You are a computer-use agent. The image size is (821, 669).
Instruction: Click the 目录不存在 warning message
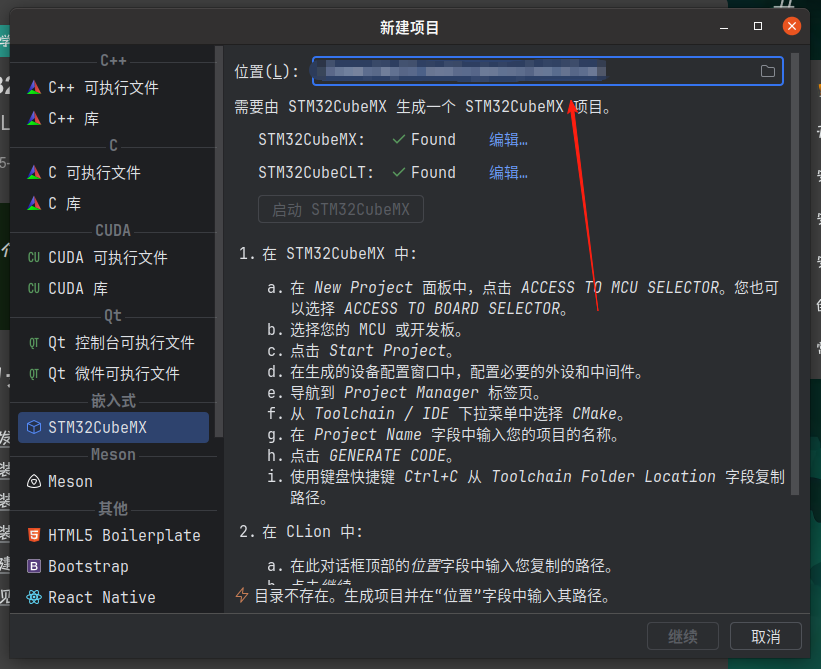(432, 596)
